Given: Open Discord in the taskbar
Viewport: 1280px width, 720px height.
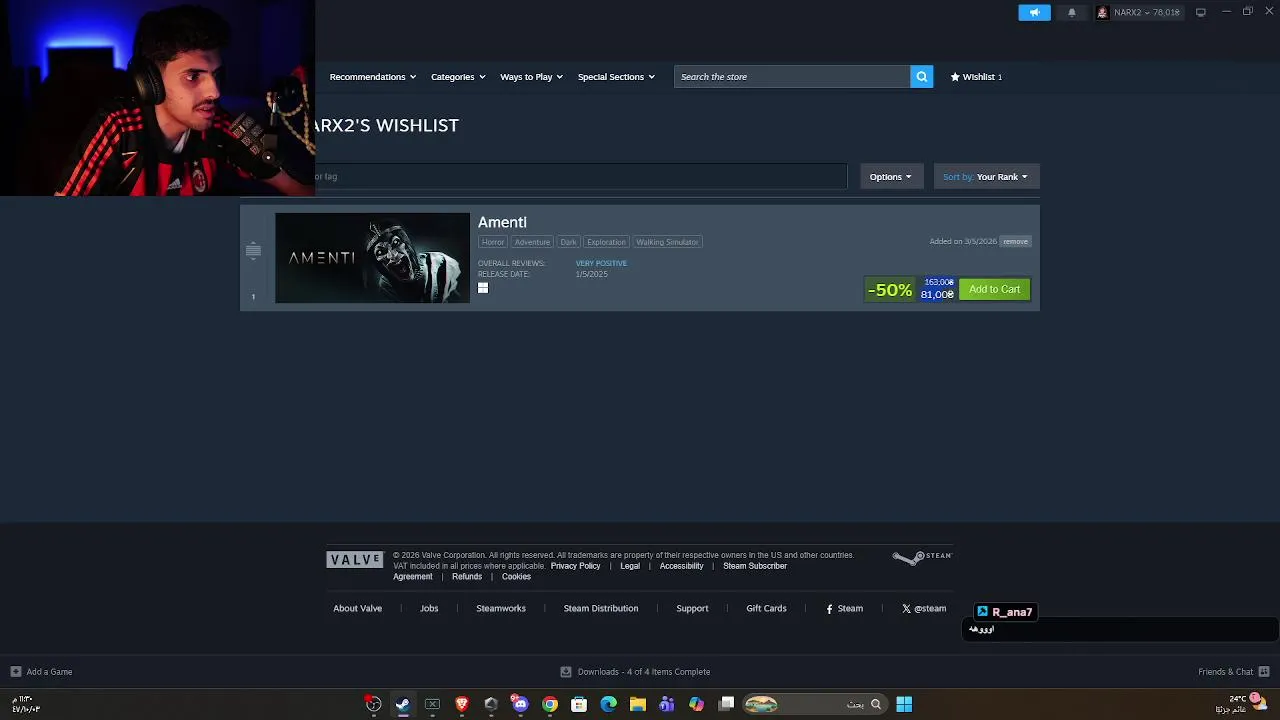Looking at the screenshot, I should pyautogui.click(x=520, y=704).
